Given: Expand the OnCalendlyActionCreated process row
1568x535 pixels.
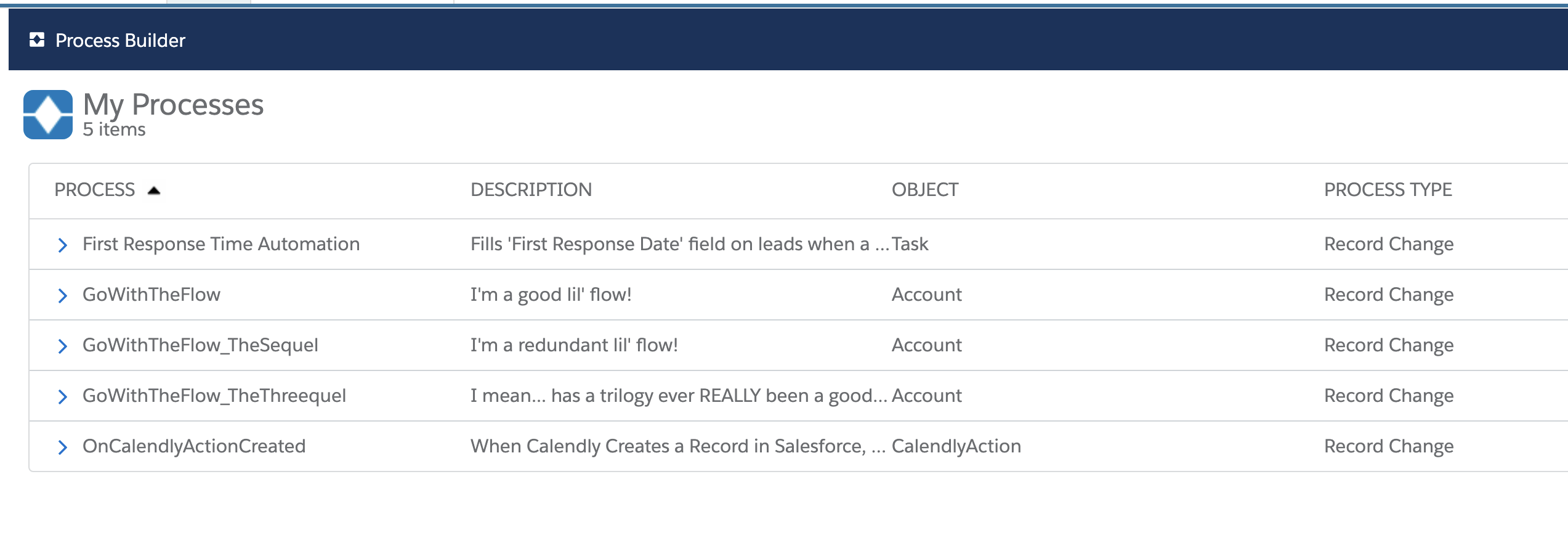Looking at the screenshot, I should click(62, 447).
